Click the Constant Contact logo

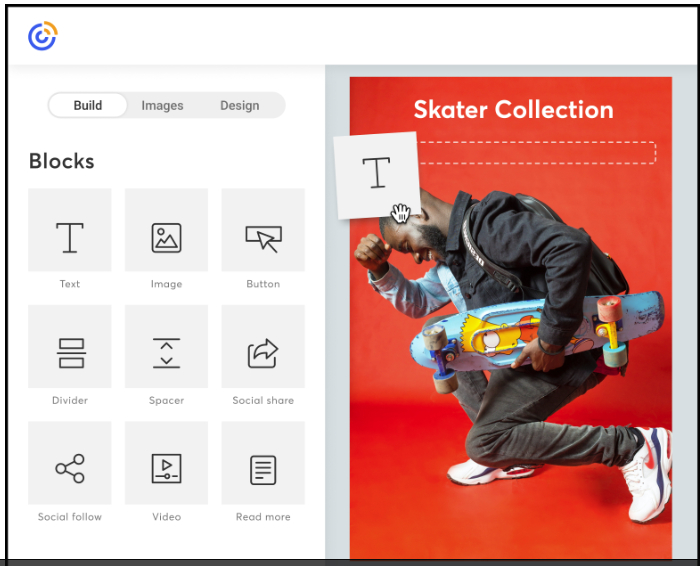coord(43,36)
